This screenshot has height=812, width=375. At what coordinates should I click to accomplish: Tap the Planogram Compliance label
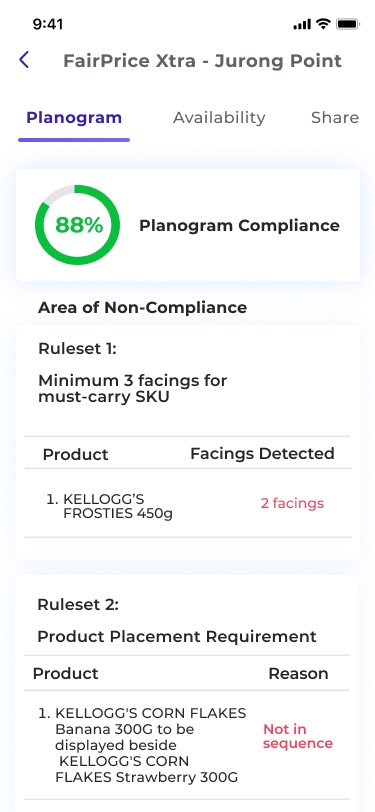tap(239, 226)
